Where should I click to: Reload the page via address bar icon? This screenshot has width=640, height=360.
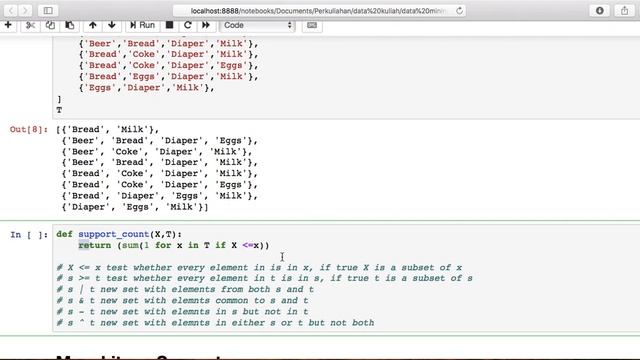[x=460, y=11]
